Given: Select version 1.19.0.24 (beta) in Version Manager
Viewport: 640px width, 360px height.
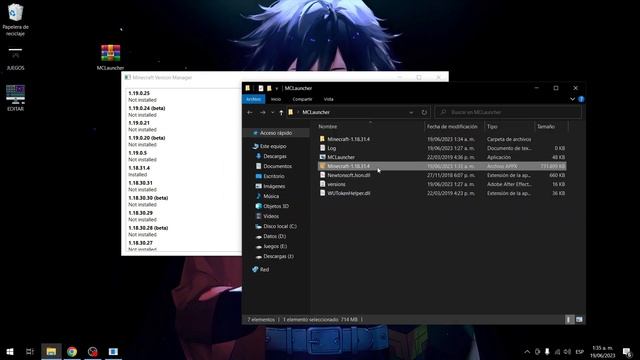Looking at the screenshot, I should coord(147,109).
